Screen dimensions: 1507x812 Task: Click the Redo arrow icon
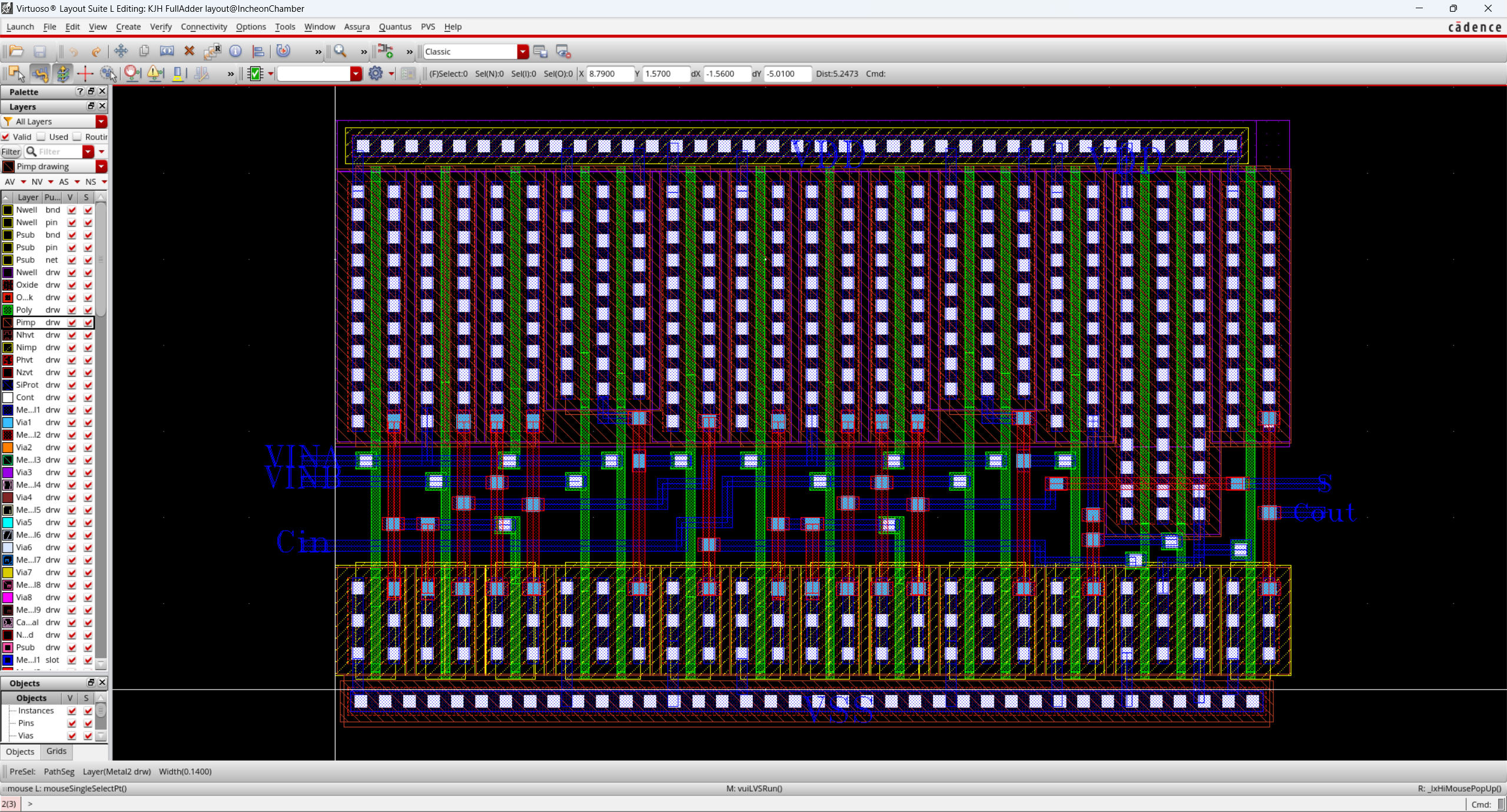96,51
